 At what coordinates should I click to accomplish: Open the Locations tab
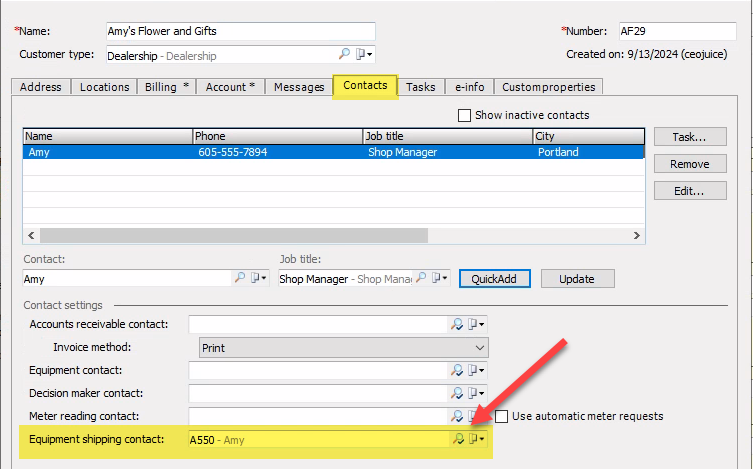coord(105,87)
